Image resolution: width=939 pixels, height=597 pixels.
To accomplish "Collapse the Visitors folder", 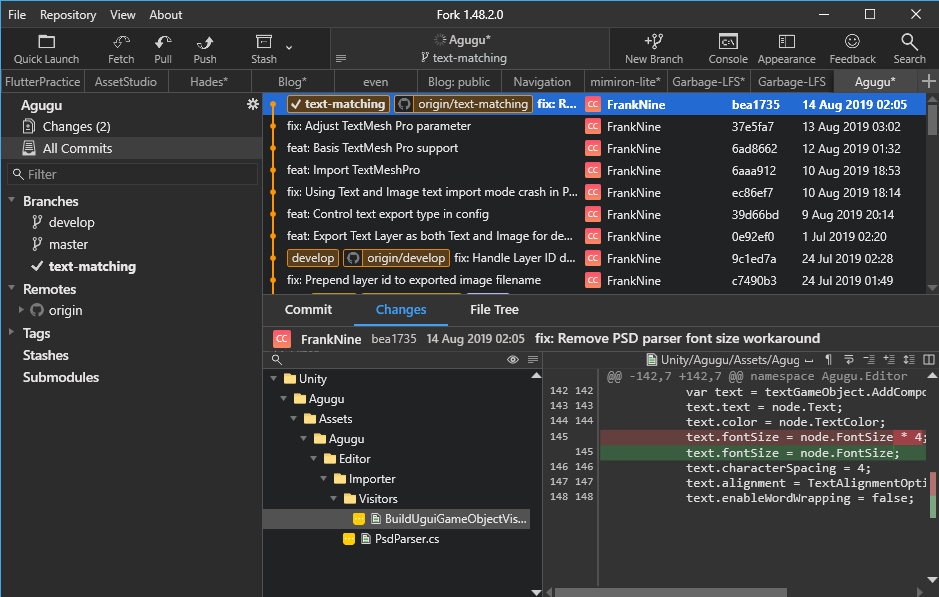I will [x=334, y=498].
